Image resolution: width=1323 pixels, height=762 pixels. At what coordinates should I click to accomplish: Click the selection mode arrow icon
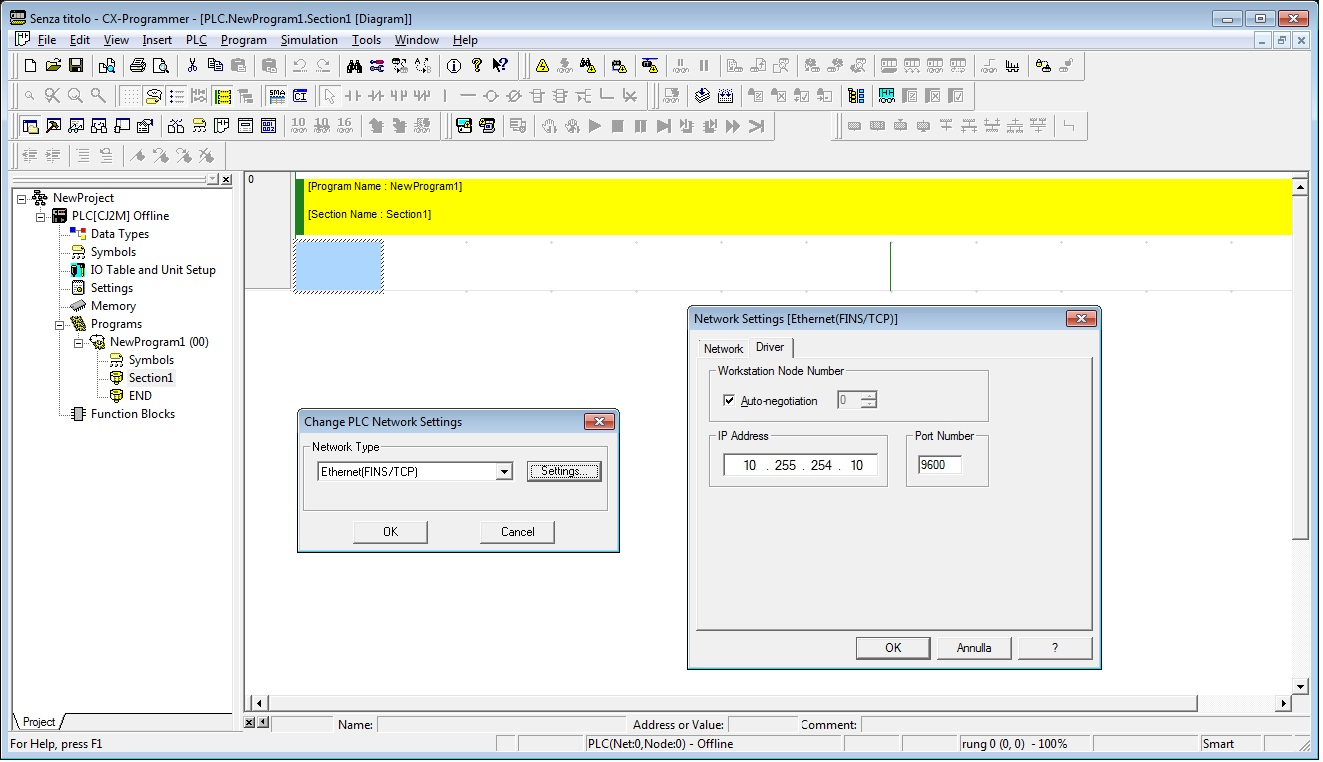tap(330, 96)
